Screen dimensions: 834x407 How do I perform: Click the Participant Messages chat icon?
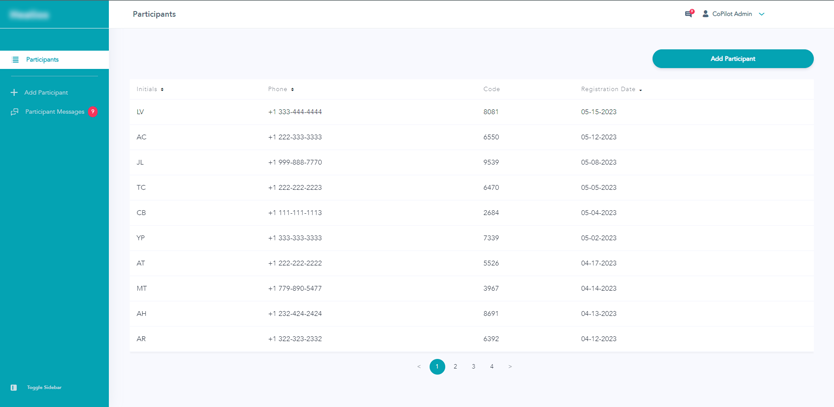(14, 112)
